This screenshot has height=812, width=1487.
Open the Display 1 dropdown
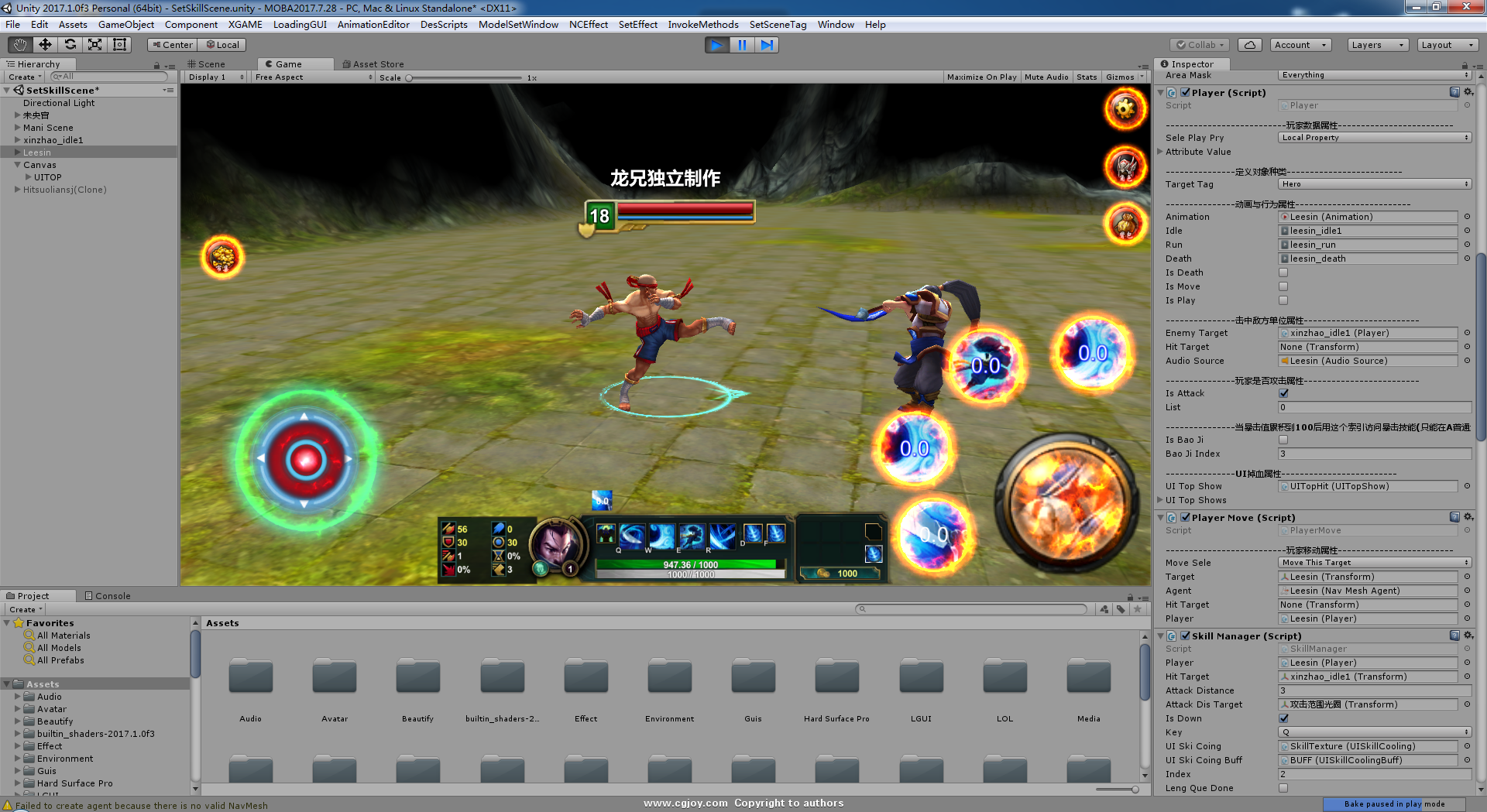click(216, 77)
